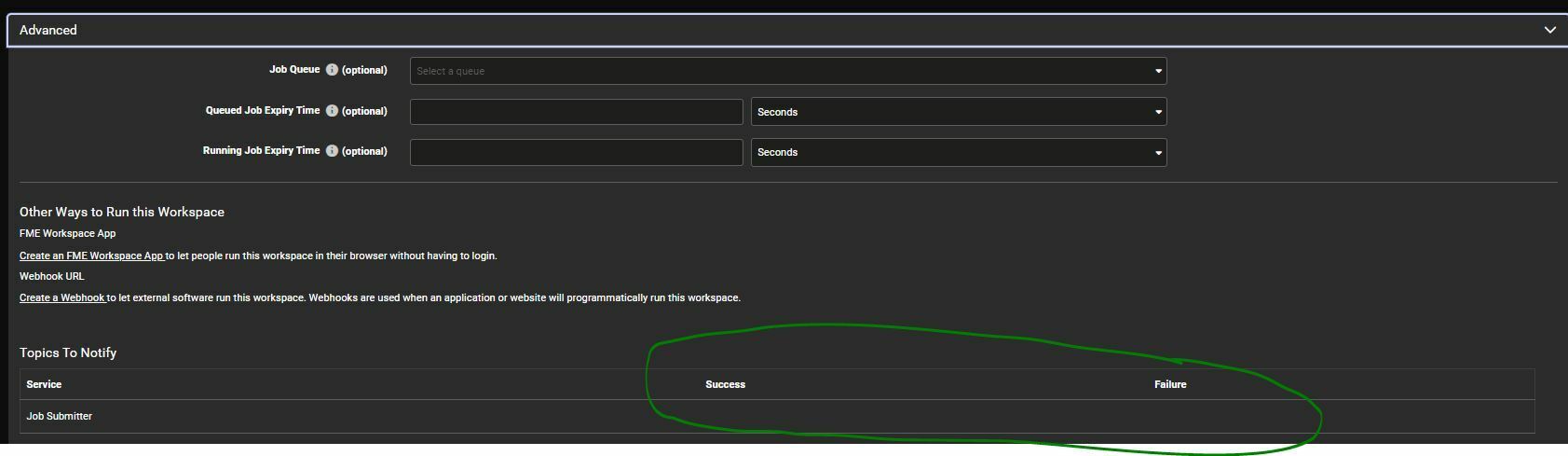Click the Success column header
Viewport: 1568px width, 456px height.
click(x=726, y=384)
